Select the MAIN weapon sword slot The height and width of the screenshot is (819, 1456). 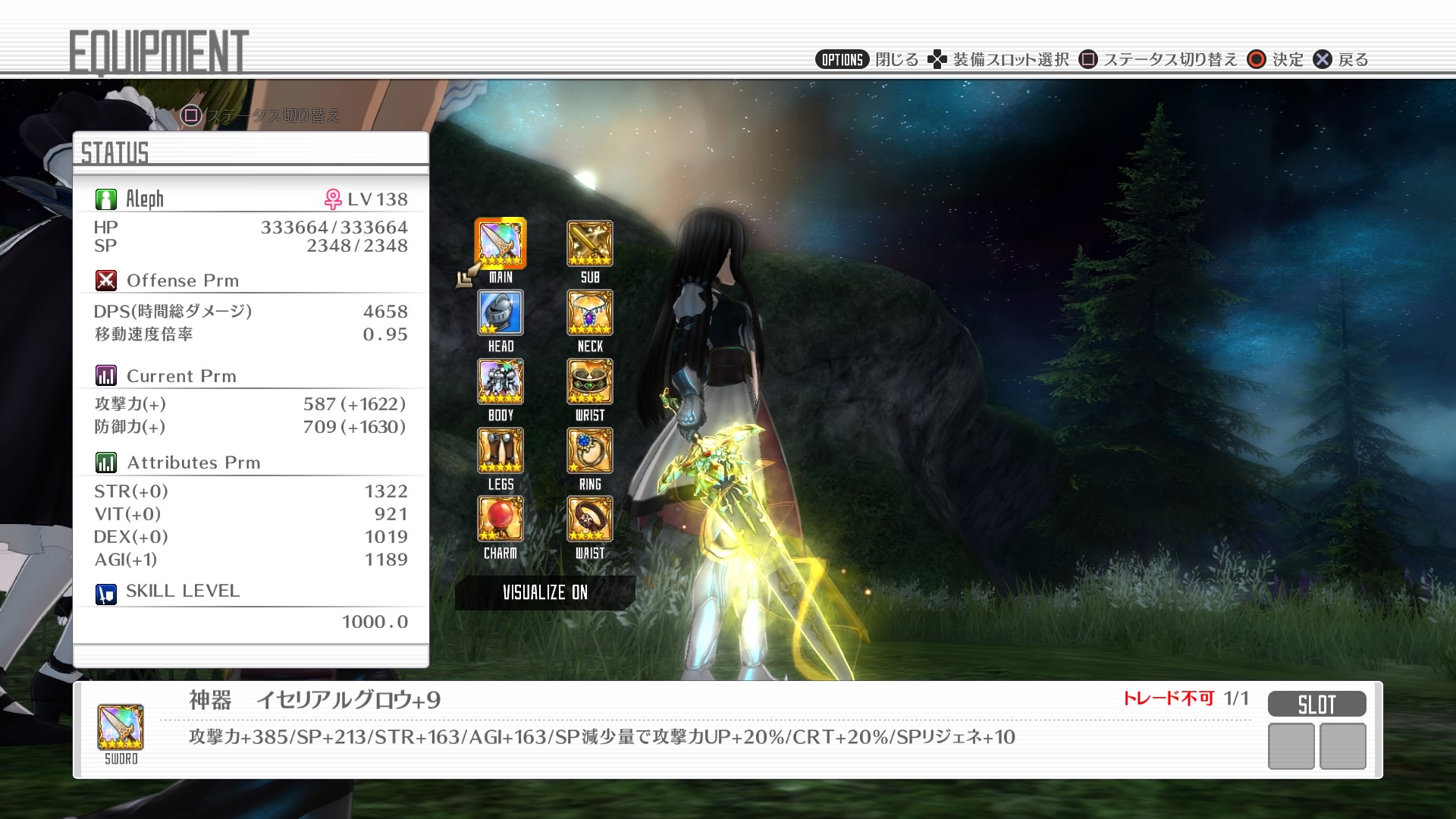click(x=500, y=243)
